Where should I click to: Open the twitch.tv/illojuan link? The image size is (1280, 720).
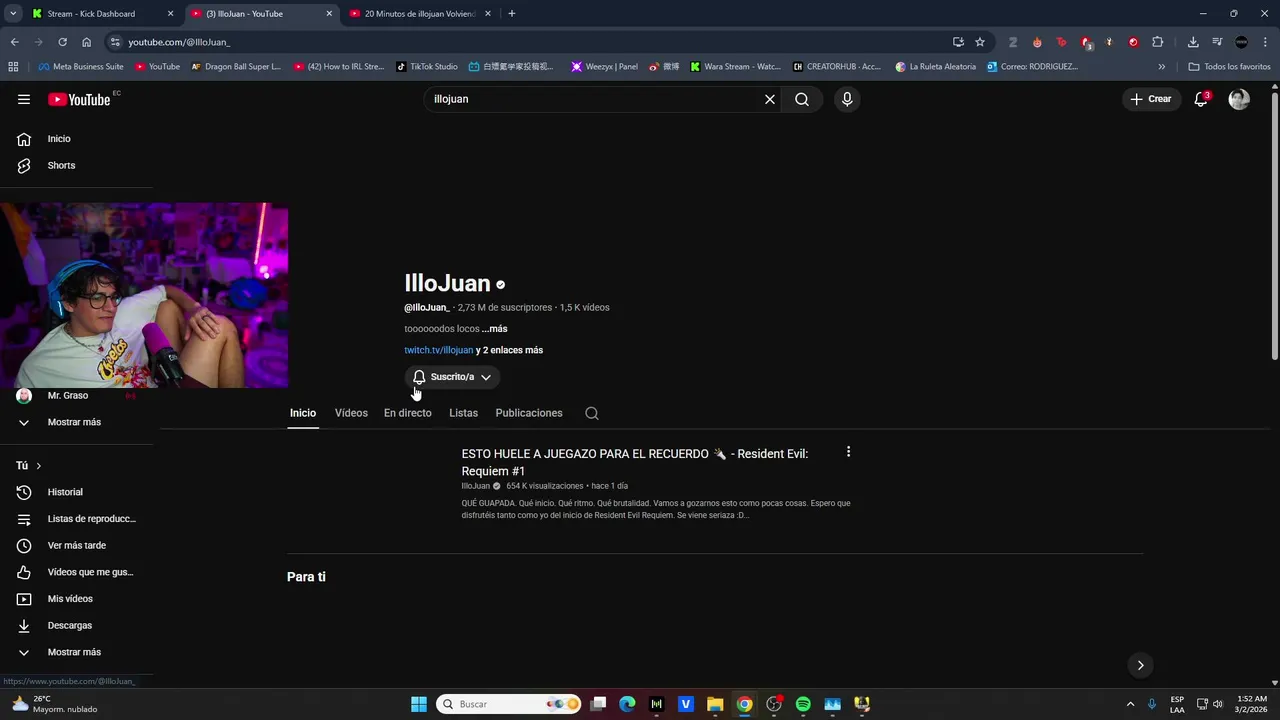(x=438, y=350)
